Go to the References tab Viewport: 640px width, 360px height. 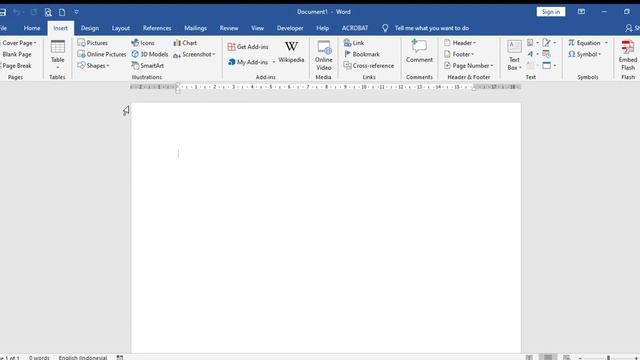pyautogui.click(x=157, y=28)
